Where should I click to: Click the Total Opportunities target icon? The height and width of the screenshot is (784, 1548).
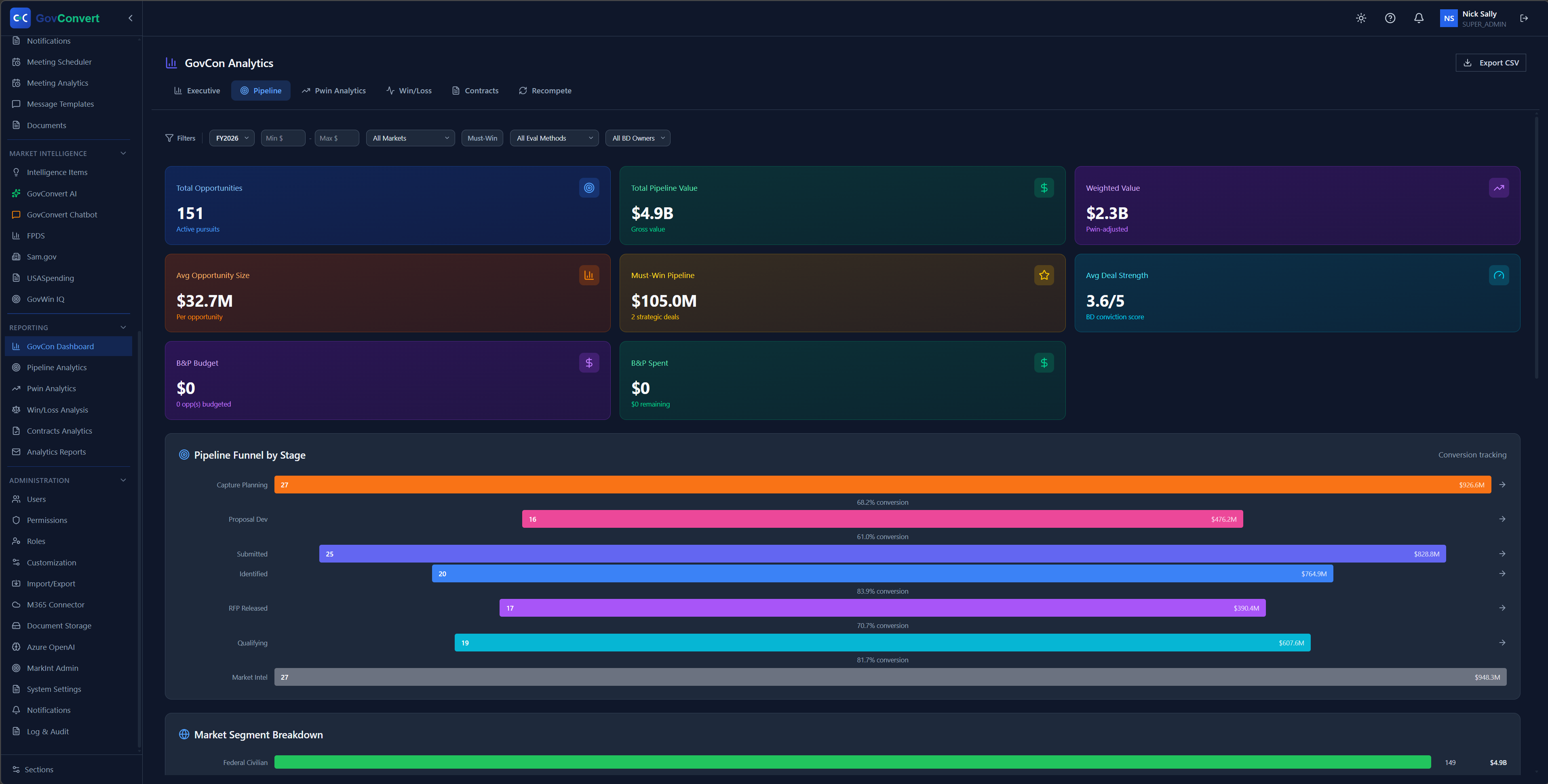click(589, 188)
